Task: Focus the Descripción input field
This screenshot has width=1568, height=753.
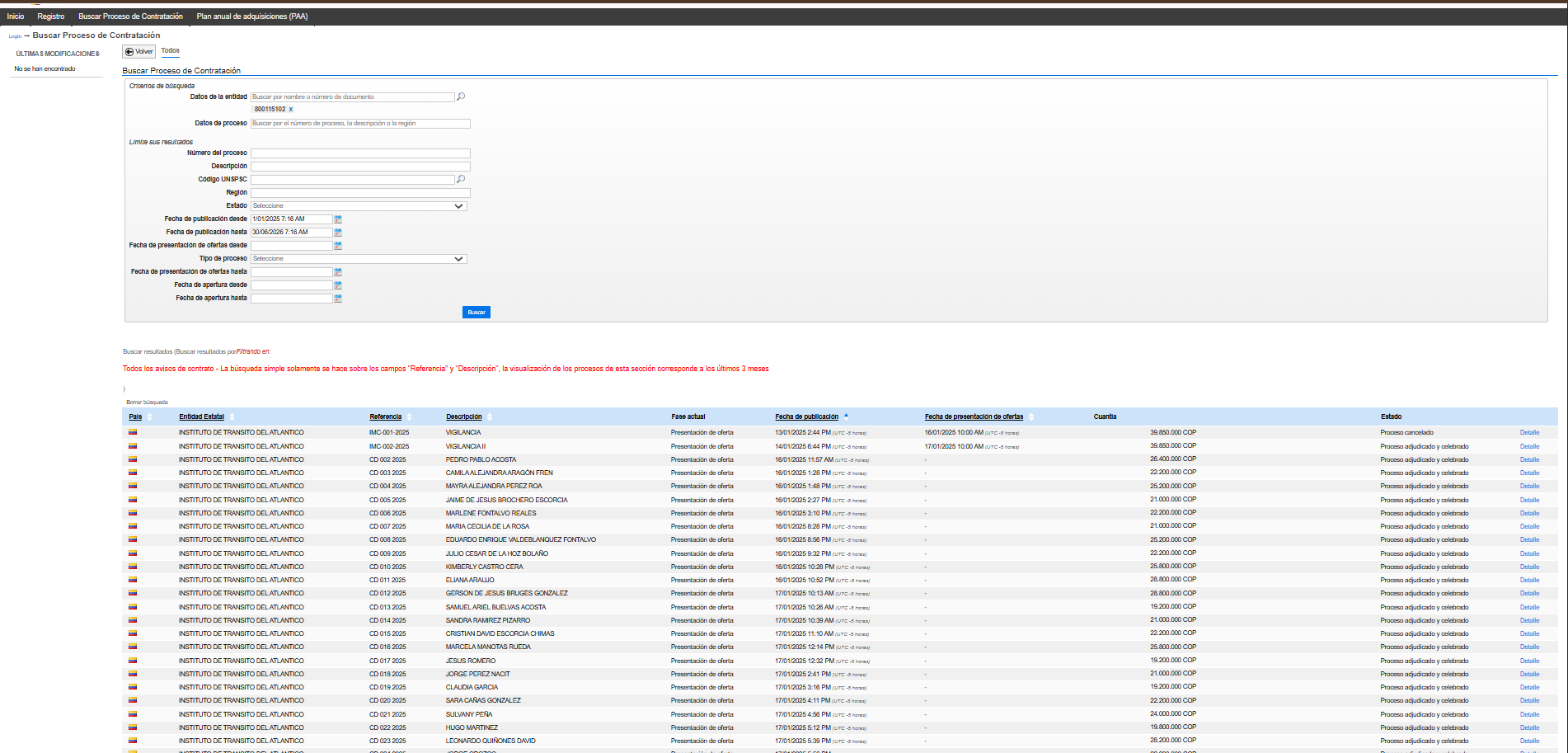Action: pos(360,167)
